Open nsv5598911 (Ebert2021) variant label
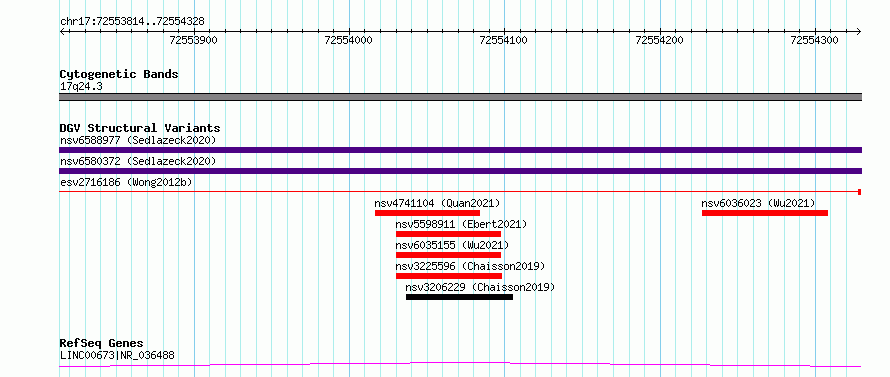Viewport: 890px width, 377px height. (x=461, y=224)
